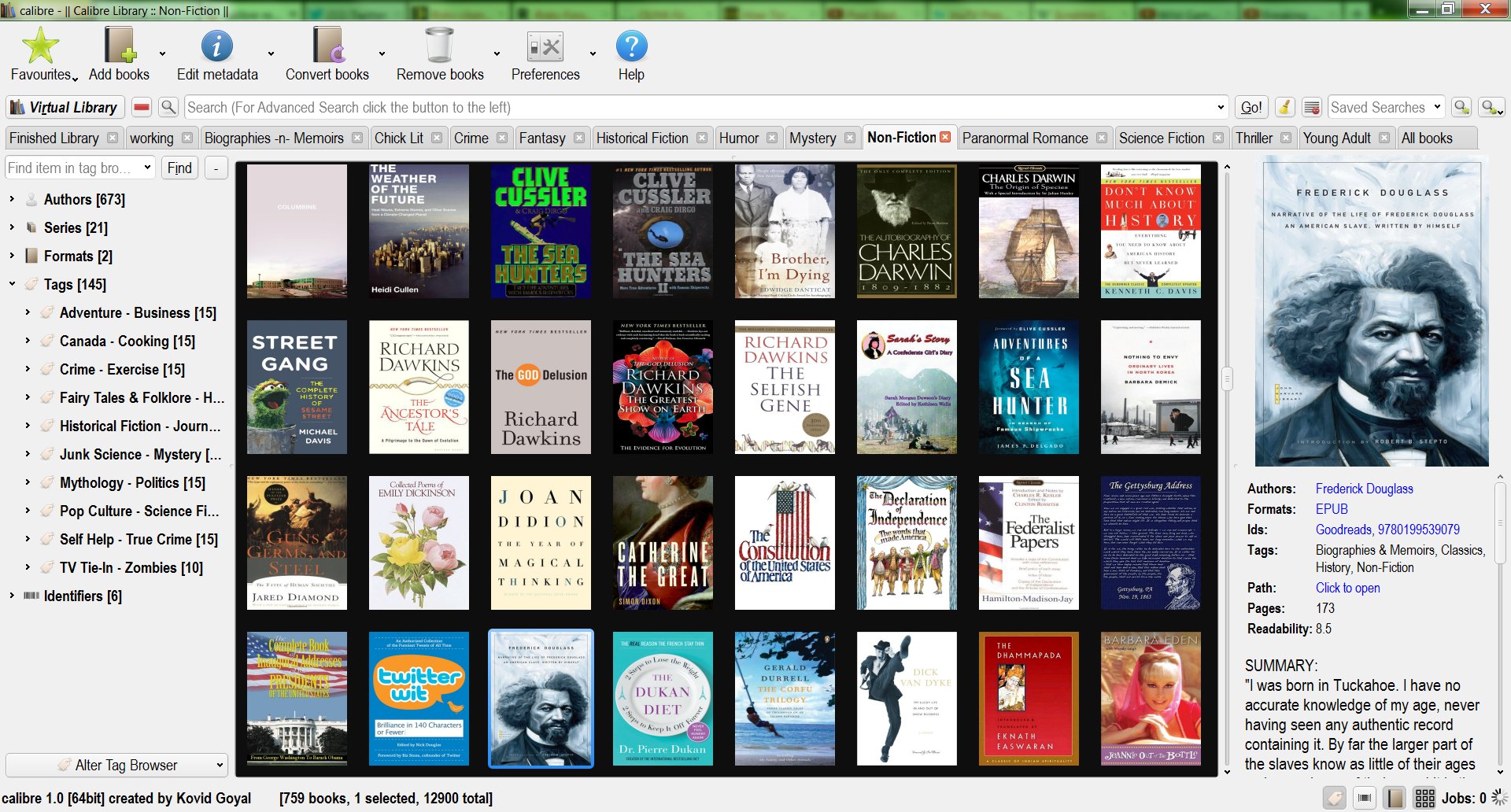Image resolution: width=1511 pixels, height=812 pixels.
Task: Open Preferences from the toolbar
Action: coord(545,46)
